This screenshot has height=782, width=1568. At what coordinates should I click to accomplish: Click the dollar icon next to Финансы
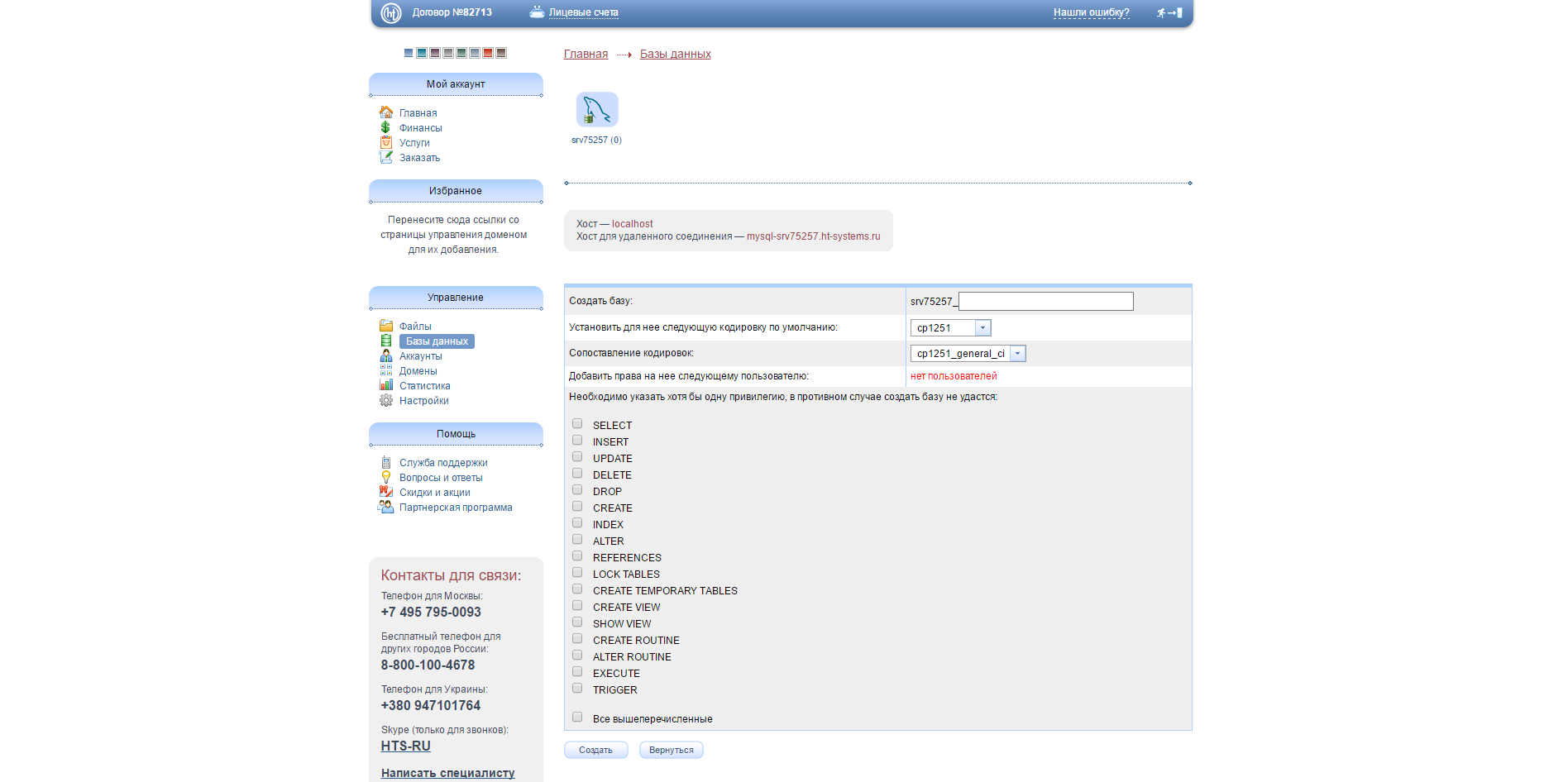pos(385,127)
